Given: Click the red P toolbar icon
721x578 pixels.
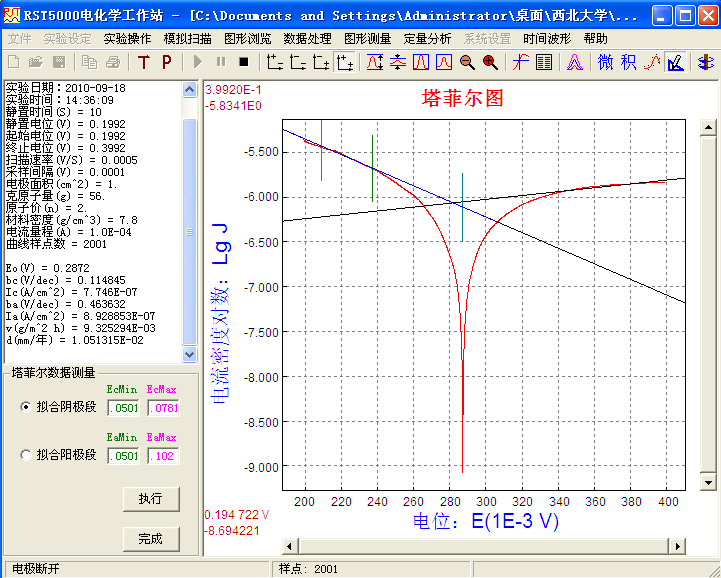Looking at the screenshot, I should tap(166, 62).
